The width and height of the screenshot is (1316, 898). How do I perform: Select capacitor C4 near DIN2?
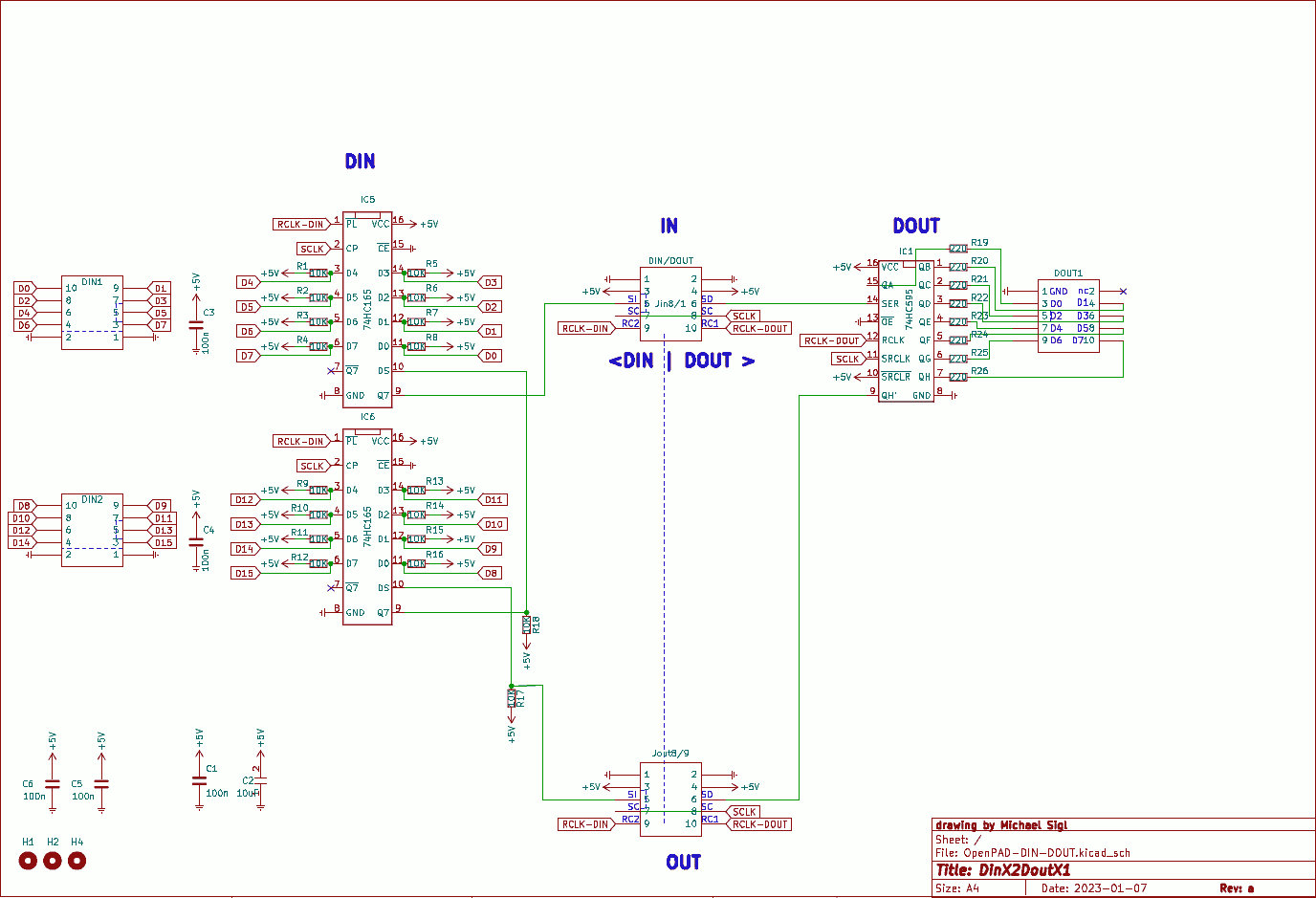196,541
